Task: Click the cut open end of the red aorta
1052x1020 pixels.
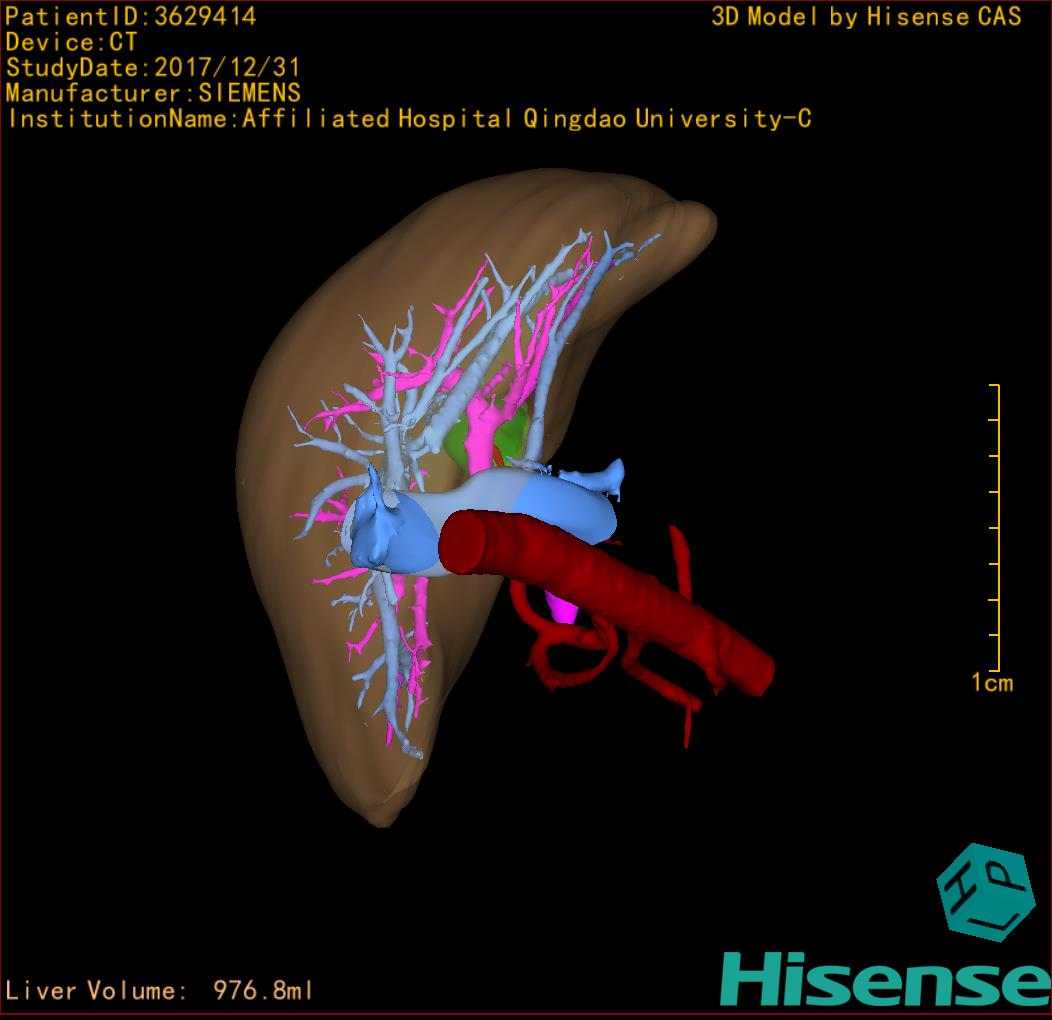Action: pyautogui.click(x=462, y=543)
